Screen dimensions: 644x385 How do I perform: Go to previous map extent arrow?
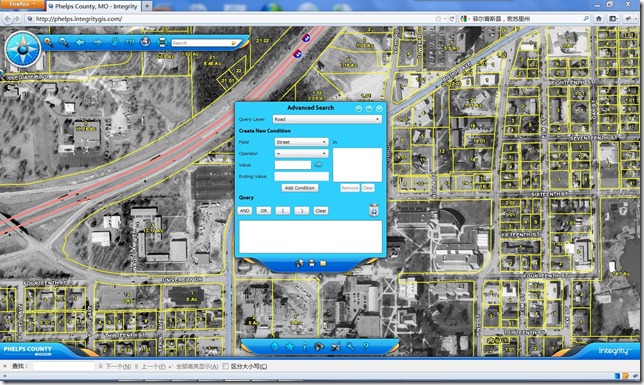tap(80, 42)
